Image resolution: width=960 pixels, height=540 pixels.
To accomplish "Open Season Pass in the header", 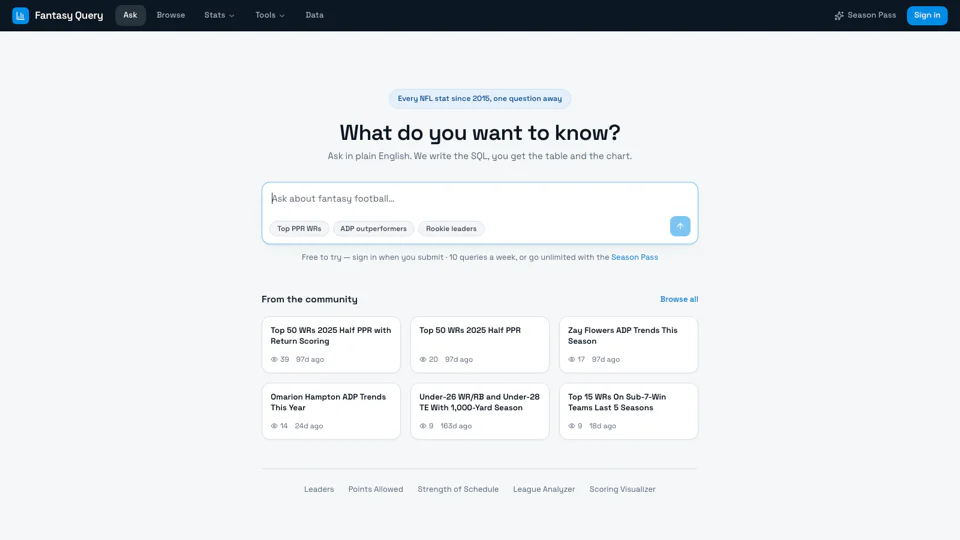I will point(865,15).
